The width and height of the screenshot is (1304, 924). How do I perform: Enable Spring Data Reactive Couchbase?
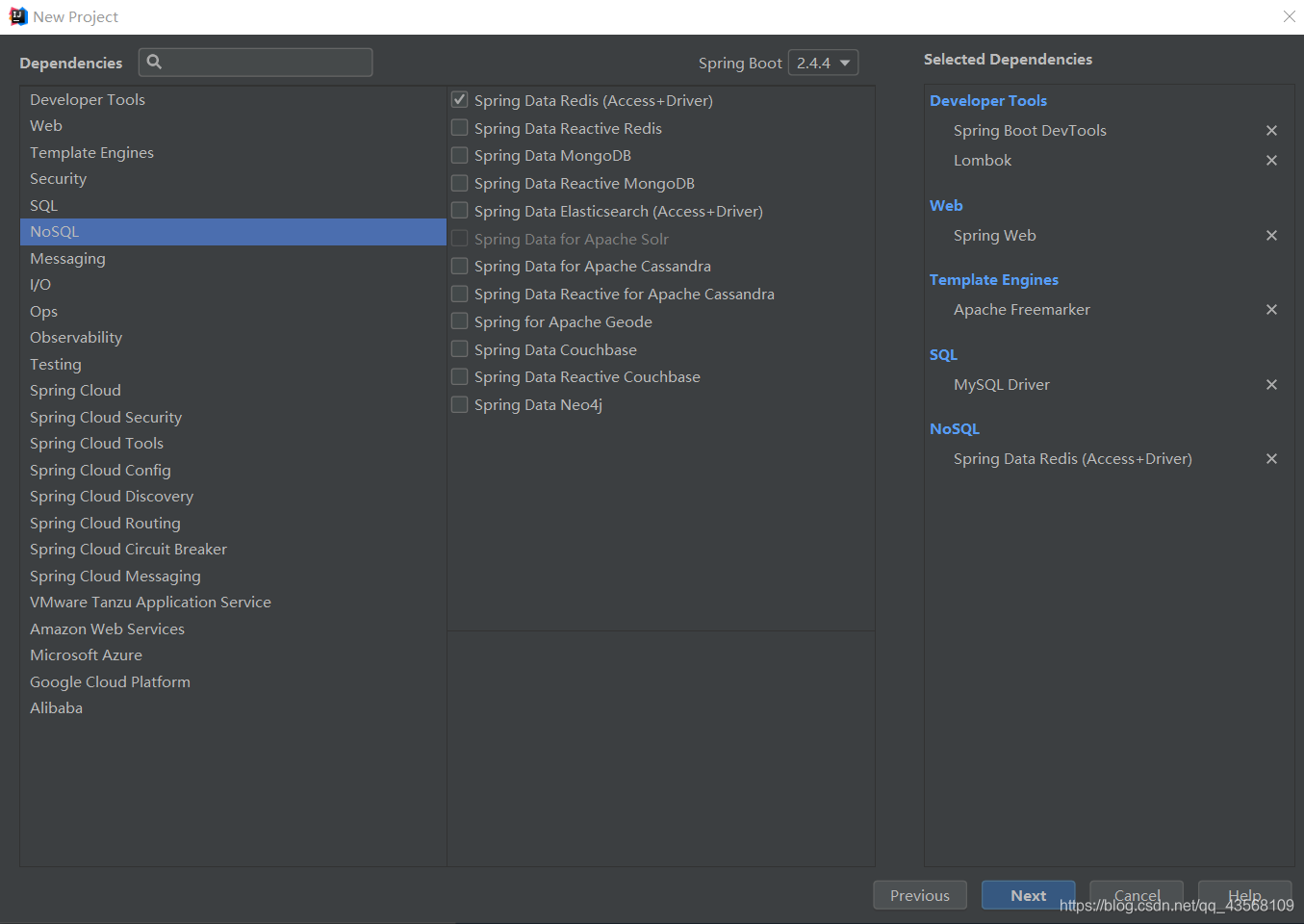point(460,376)
